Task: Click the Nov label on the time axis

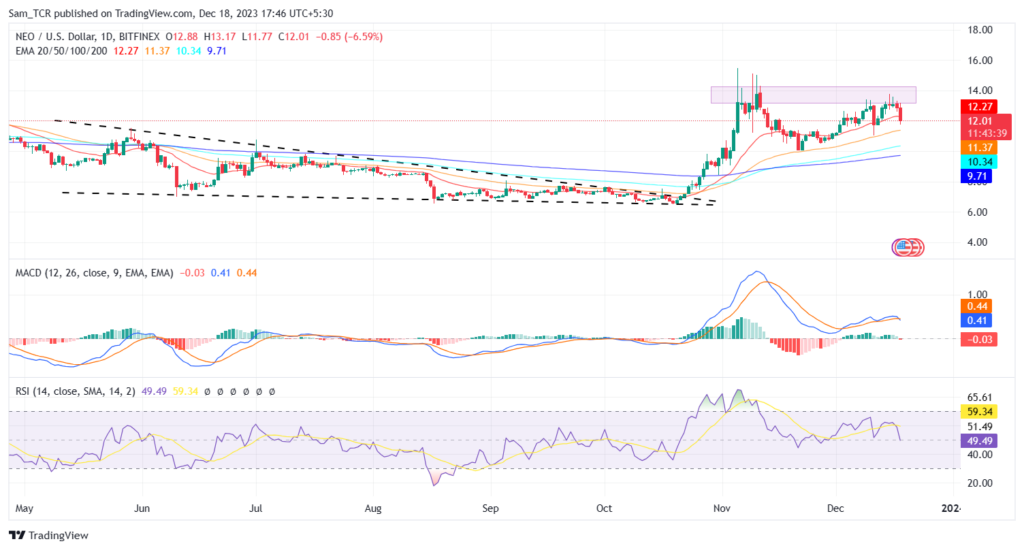Action: [722, 508]
